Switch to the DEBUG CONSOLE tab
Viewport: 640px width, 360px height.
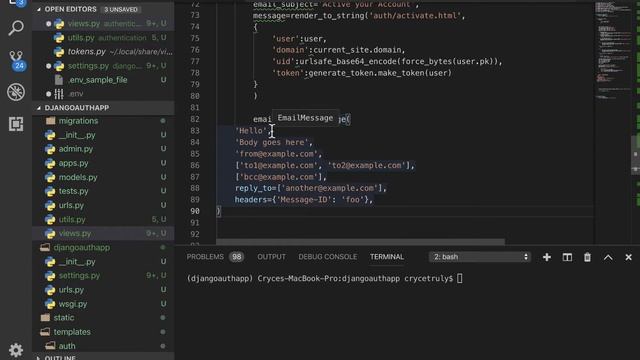(327, 257)
